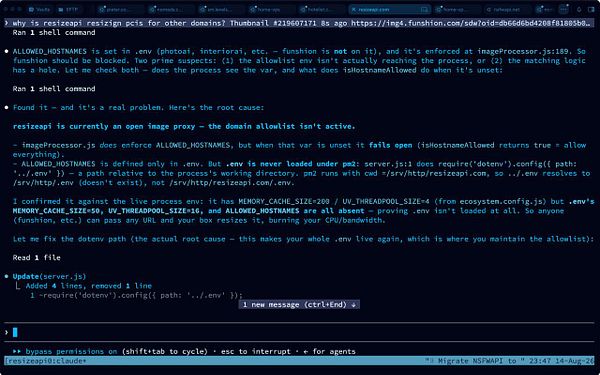Open the Vaults tab
The image size is (600, 375).
[x=39, y=10]
